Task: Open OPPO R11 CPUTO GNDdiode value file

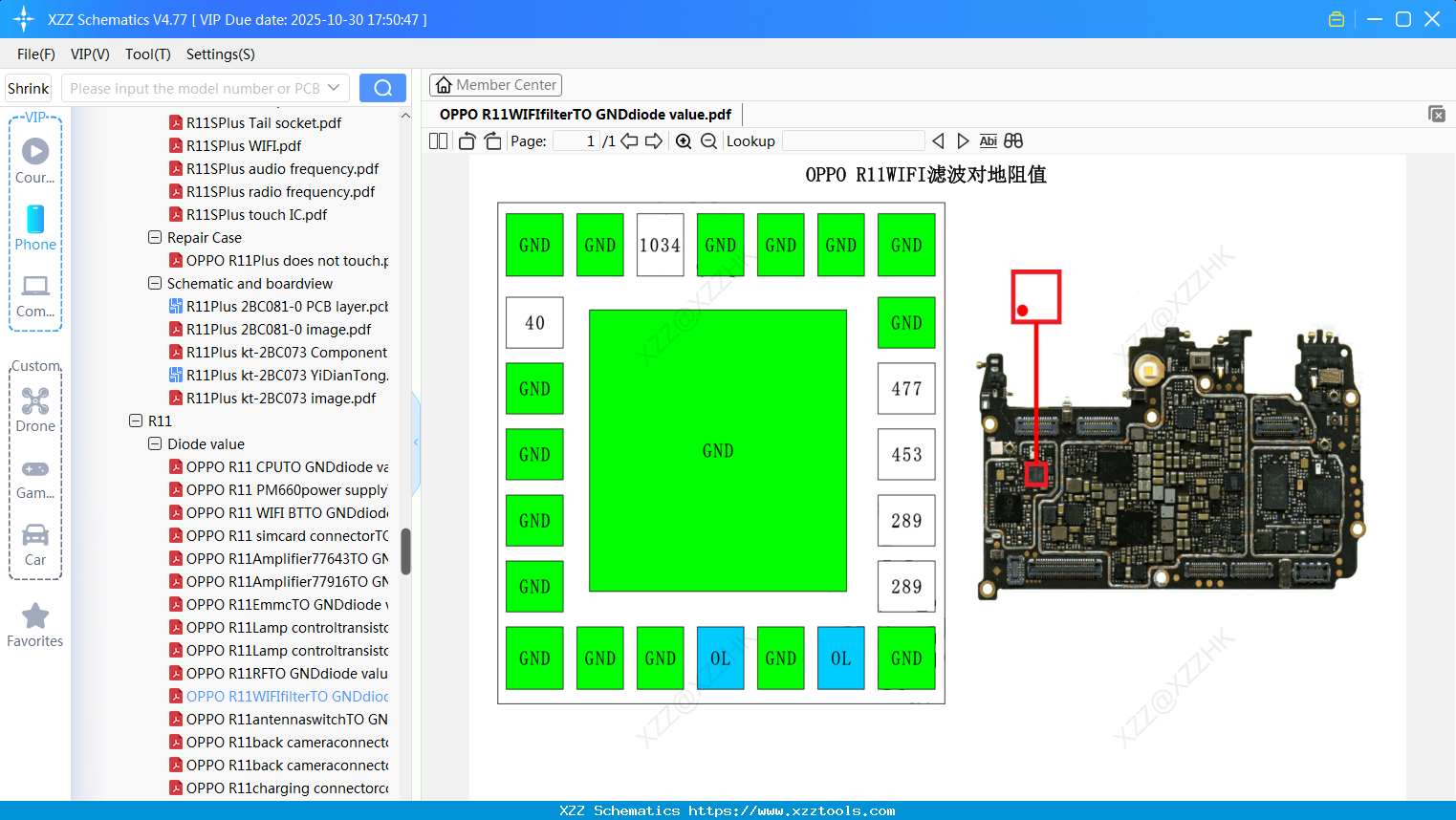Action: [x=287, y=466]
